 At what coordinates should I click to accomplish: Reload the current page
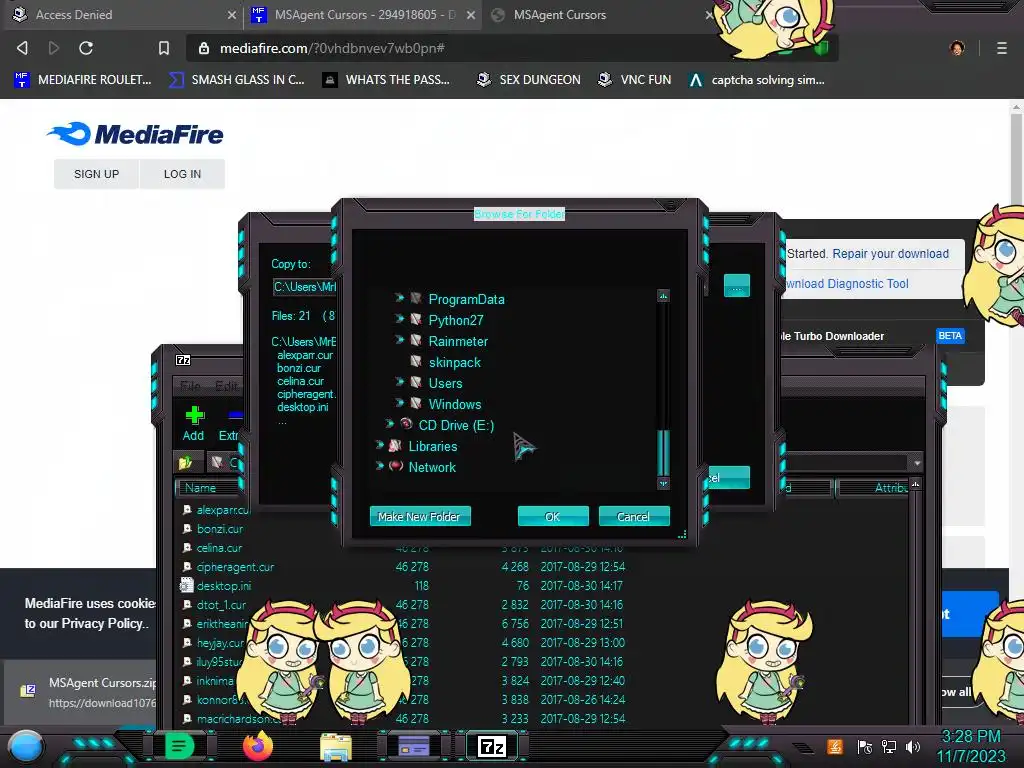tap(86, 48)
